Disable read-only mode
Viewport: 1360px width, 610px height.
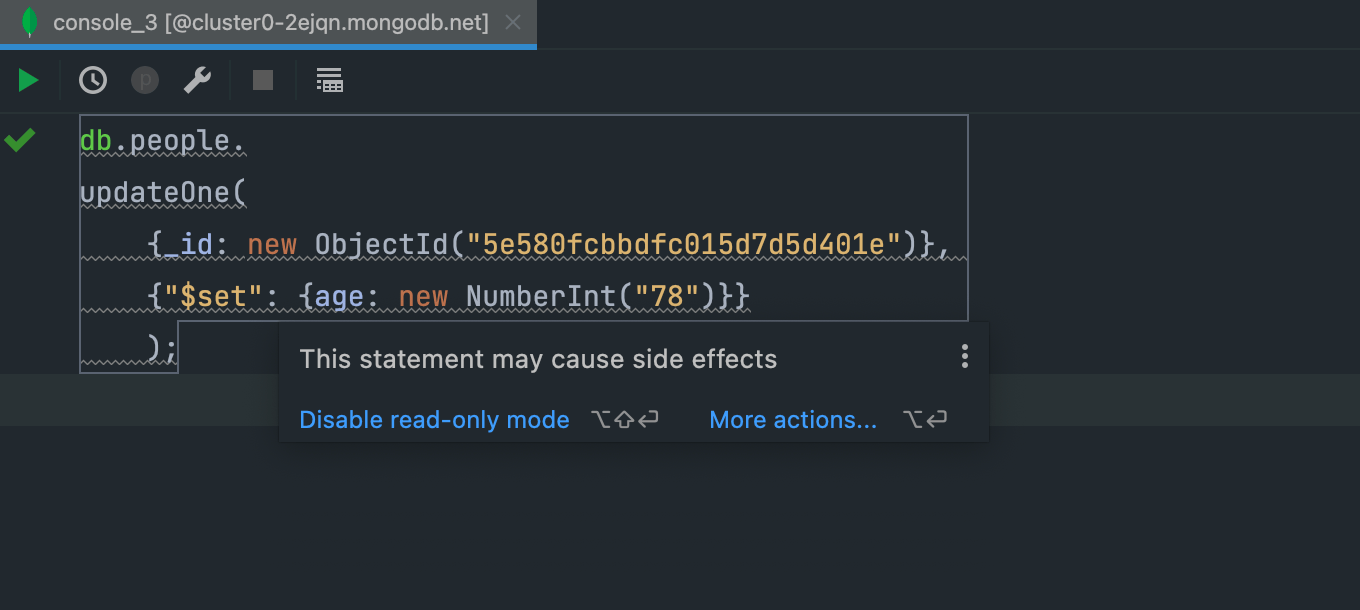(x=434, y=419)
